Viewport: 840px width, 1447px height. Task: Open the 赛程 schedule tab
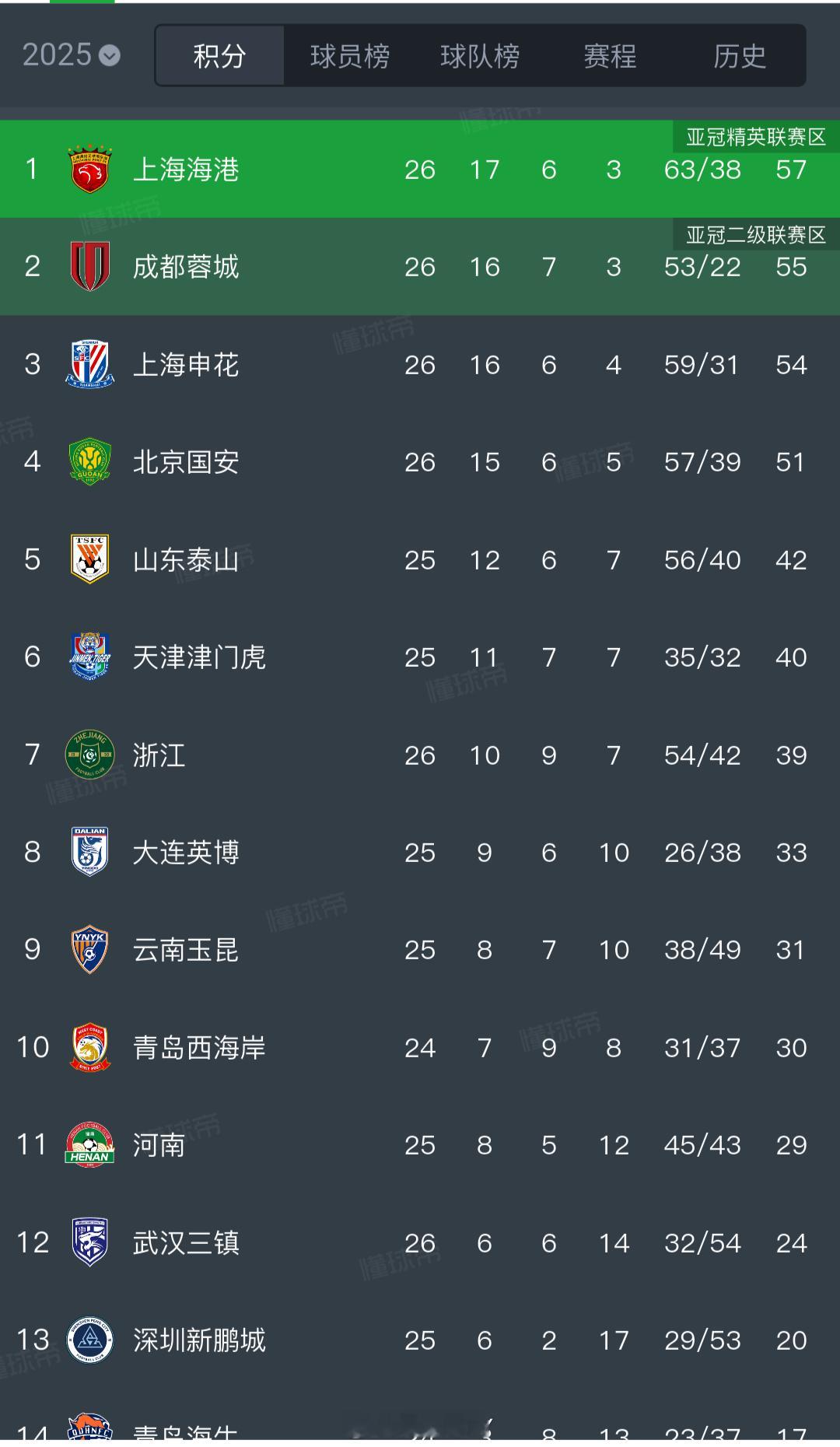[610, 55]
